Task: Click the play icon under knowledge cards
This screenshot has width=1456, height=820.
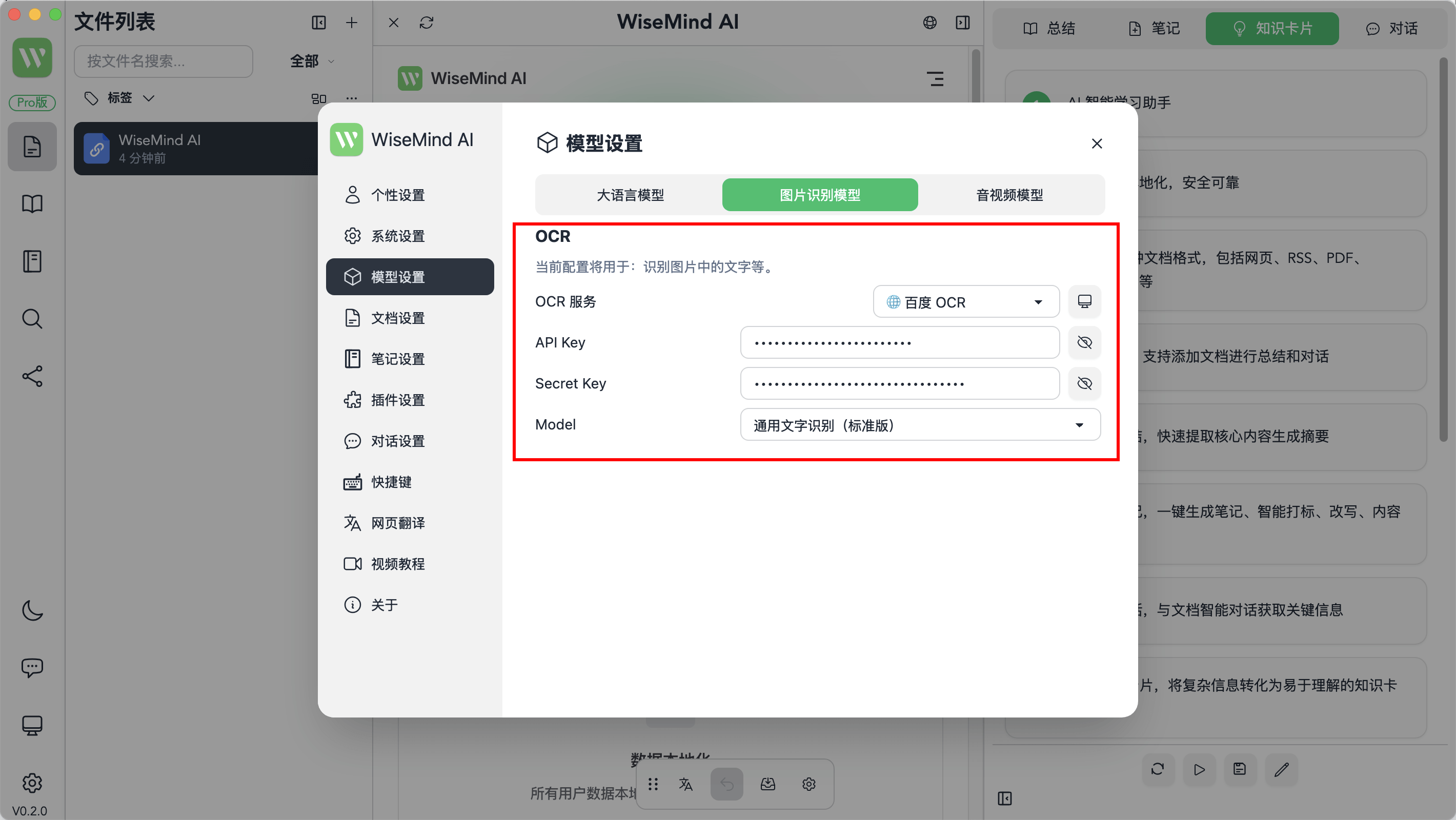Action: pos(1199,769)
